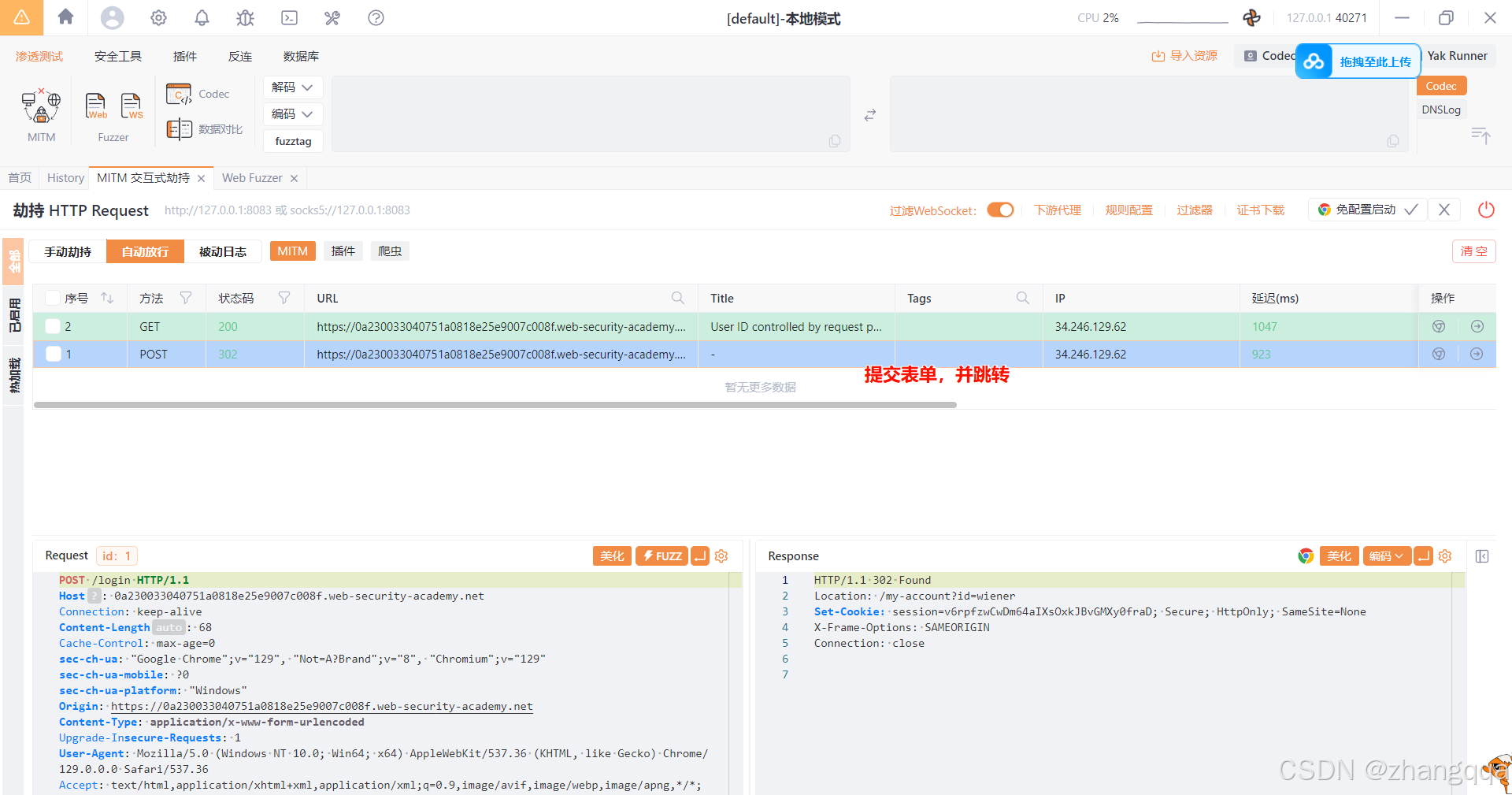Click the home icon in title bar

click(x=66, y=17)
